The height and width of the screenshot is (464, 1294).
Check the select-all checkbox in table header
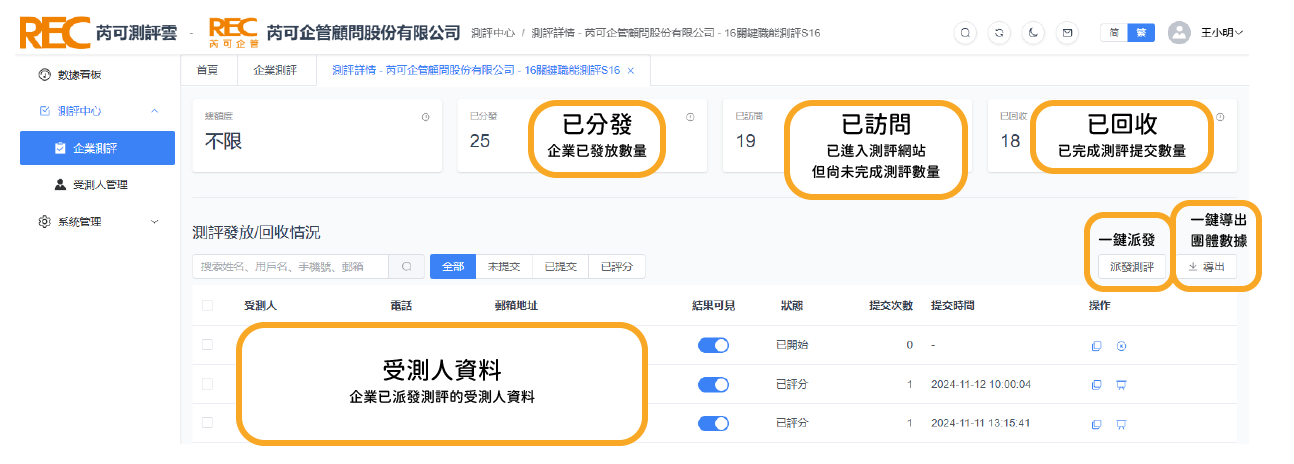(208, 306)
